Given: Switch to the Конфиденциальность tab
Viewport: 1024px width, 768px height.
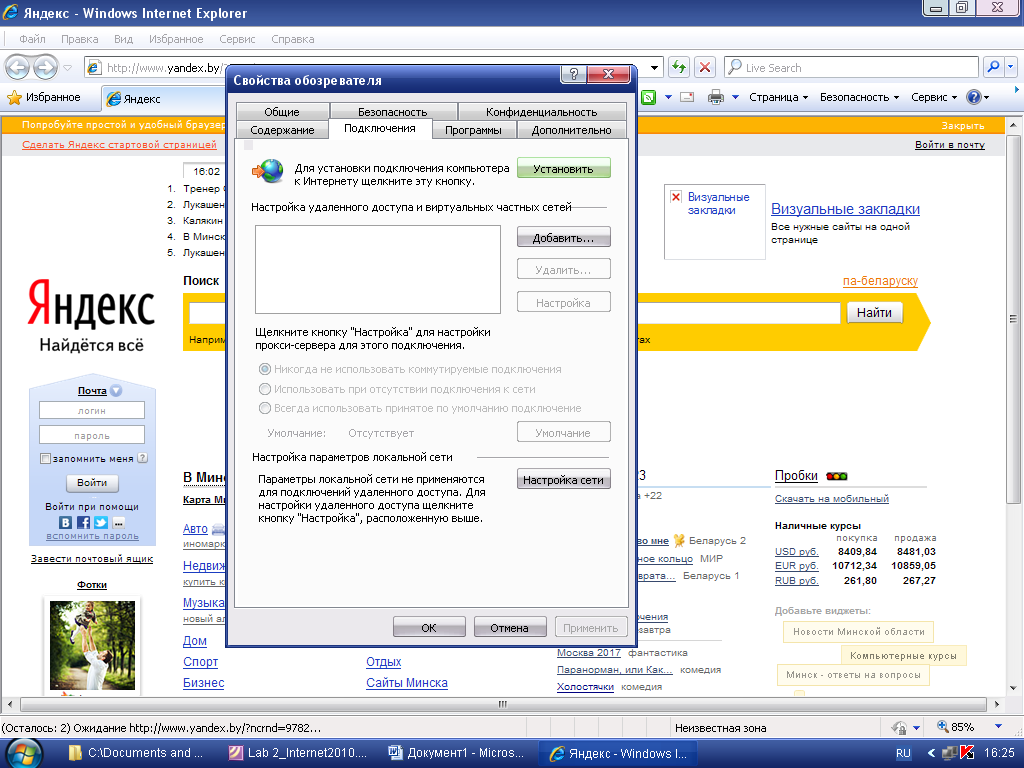Looking at the screenshot, I should (541, 112).
